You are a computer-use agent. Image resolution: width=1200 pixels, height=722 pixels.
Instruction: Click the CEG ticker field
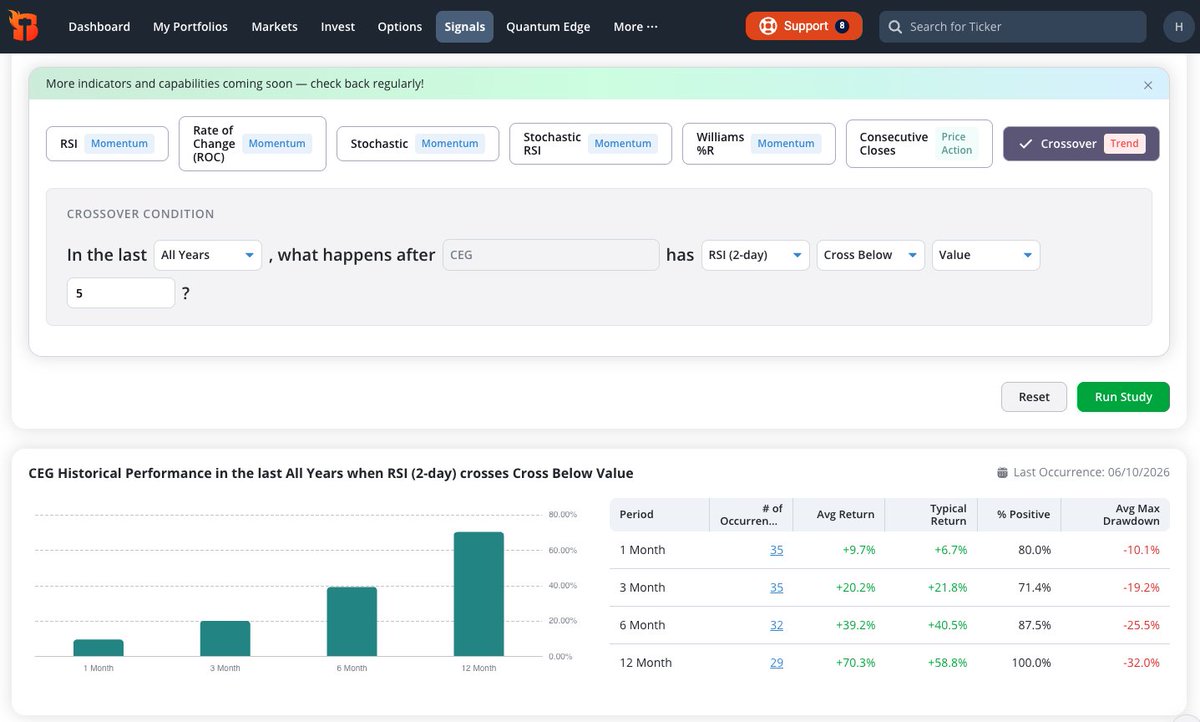click(551, 255)
